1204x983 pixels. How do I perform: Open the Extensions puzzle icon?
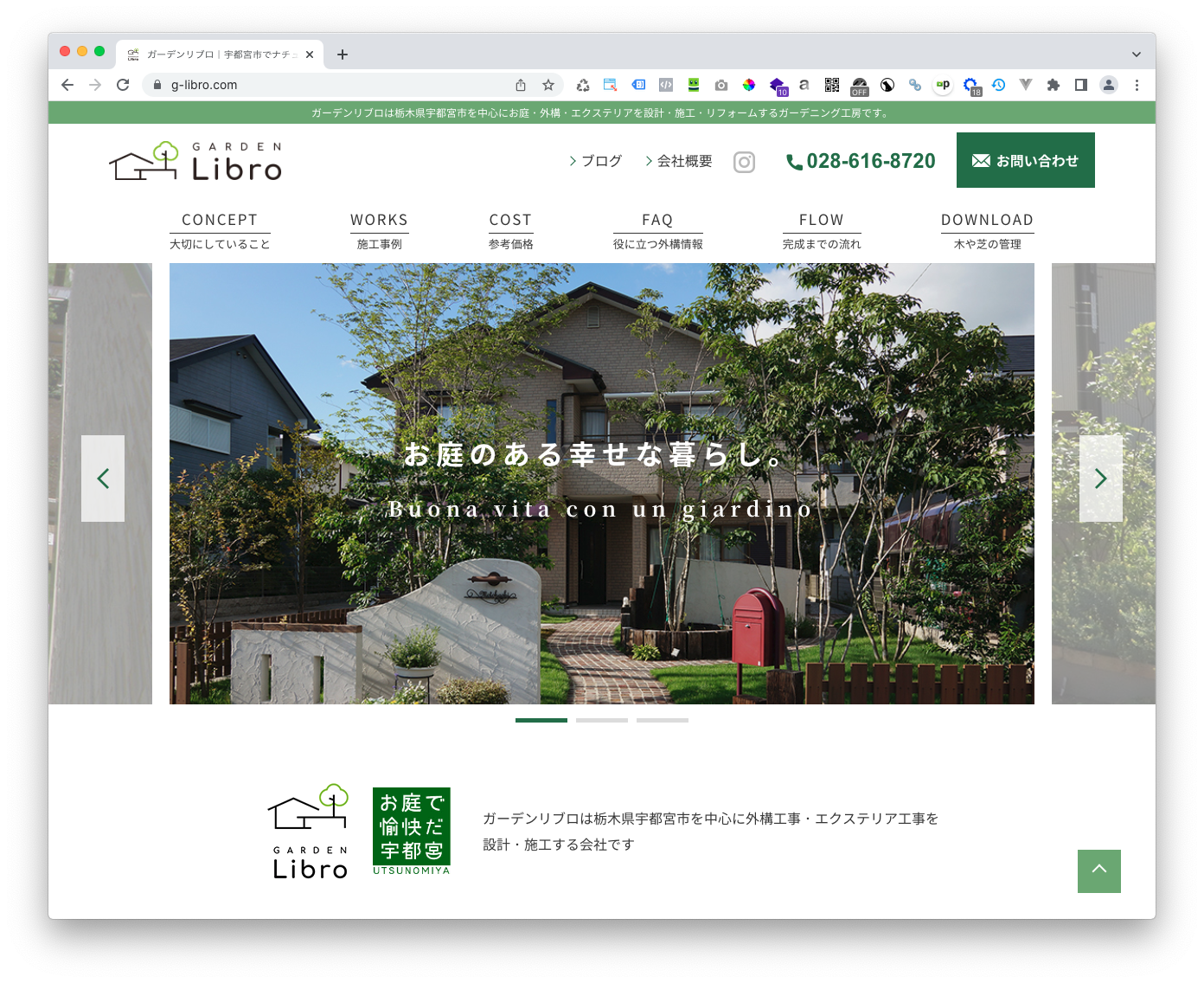pyautogui.click(x=1053, y=85)
